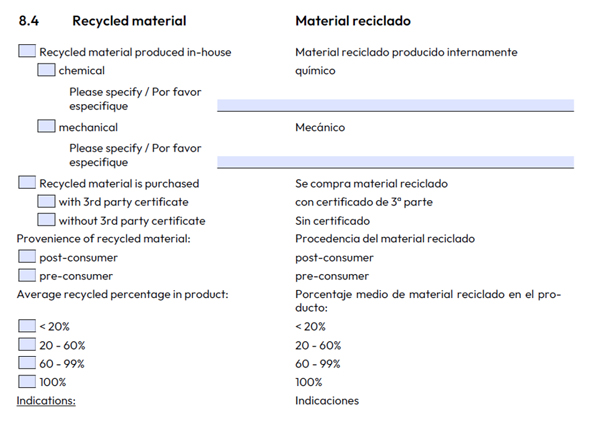
Task: Click 'Provenience of recycled material:' label
Action: pos(103,239)
